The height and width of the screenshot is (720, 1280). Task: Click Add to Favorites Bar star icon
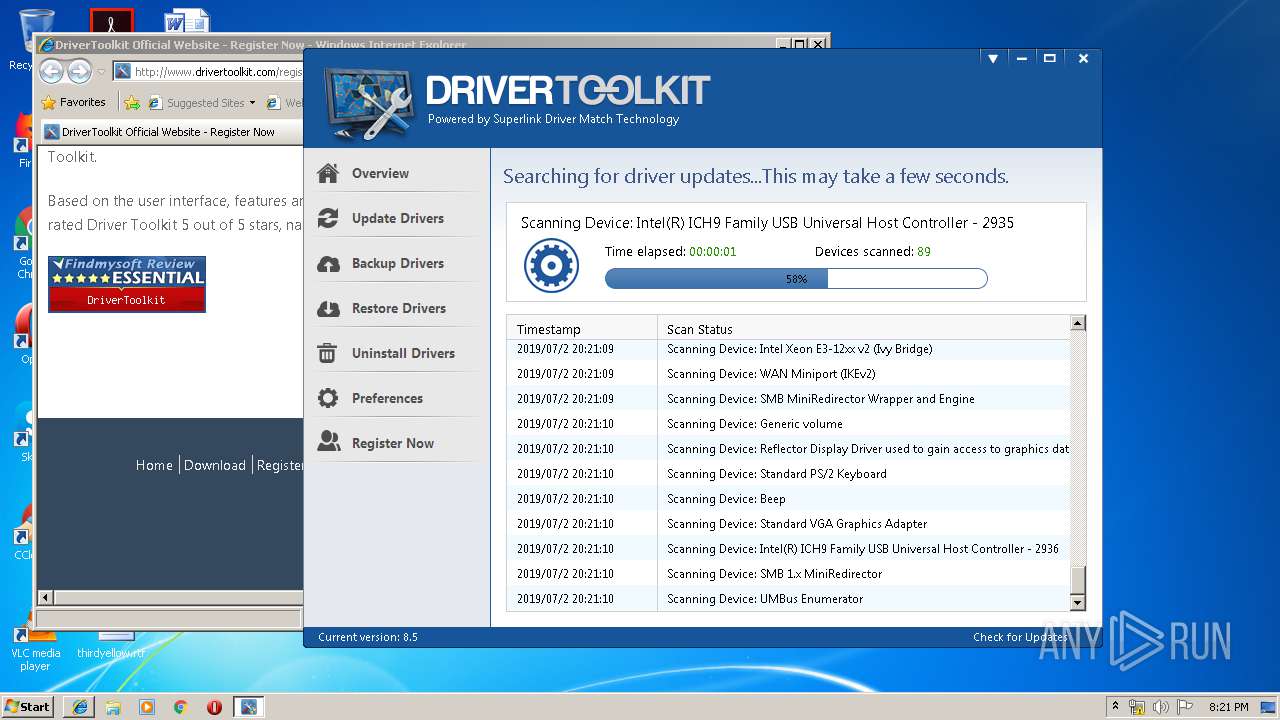(x=132, y=102)
